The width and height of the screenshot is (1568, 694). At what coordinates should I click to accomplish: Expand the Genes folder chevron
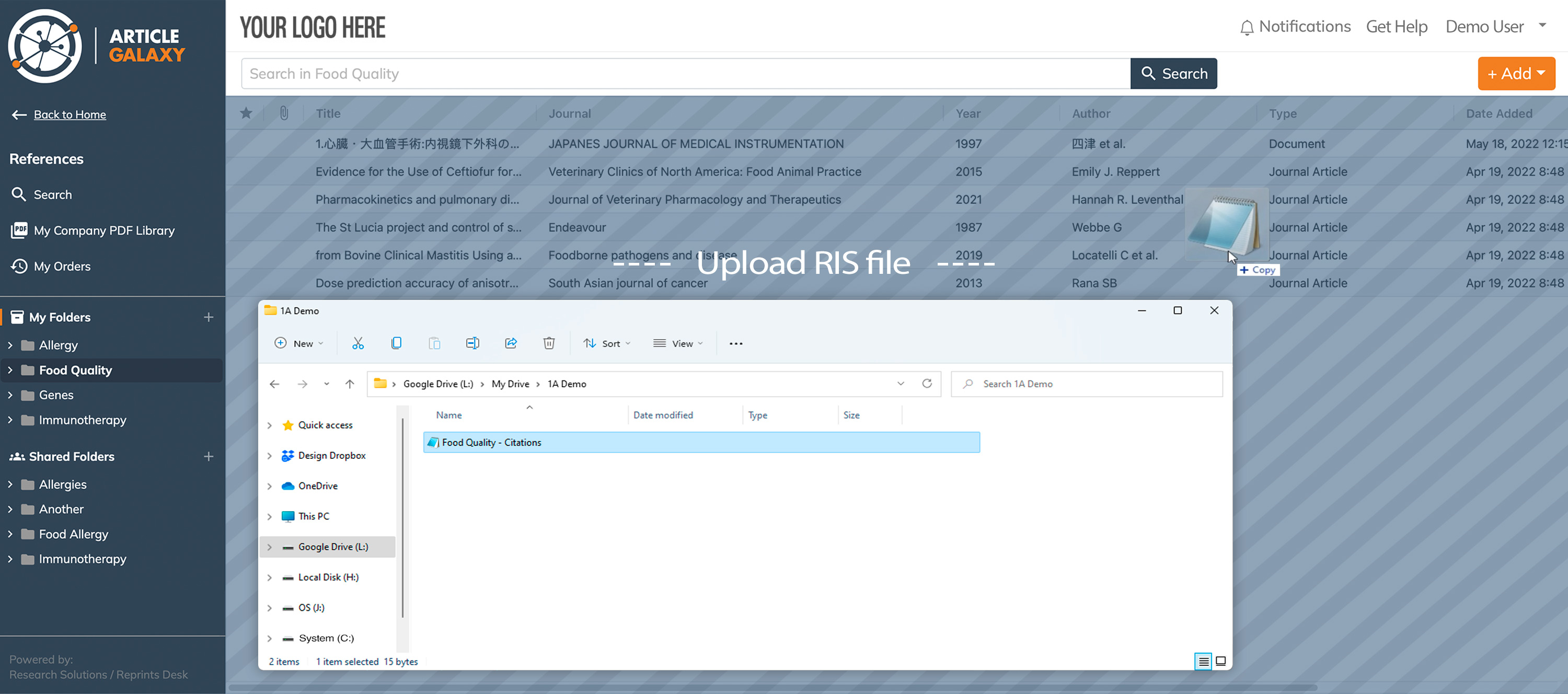[x=10, y=395]
